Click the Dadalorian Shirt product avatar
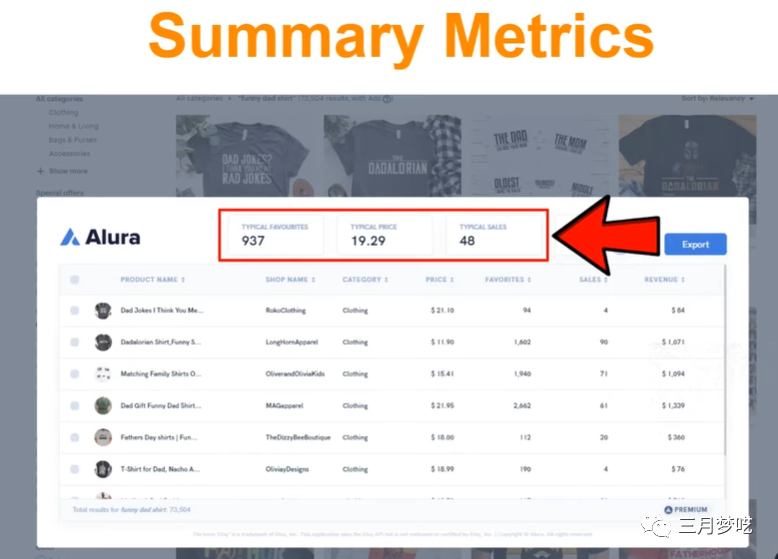778x559 pixels. pyautogui.click(x=103, y=342)
